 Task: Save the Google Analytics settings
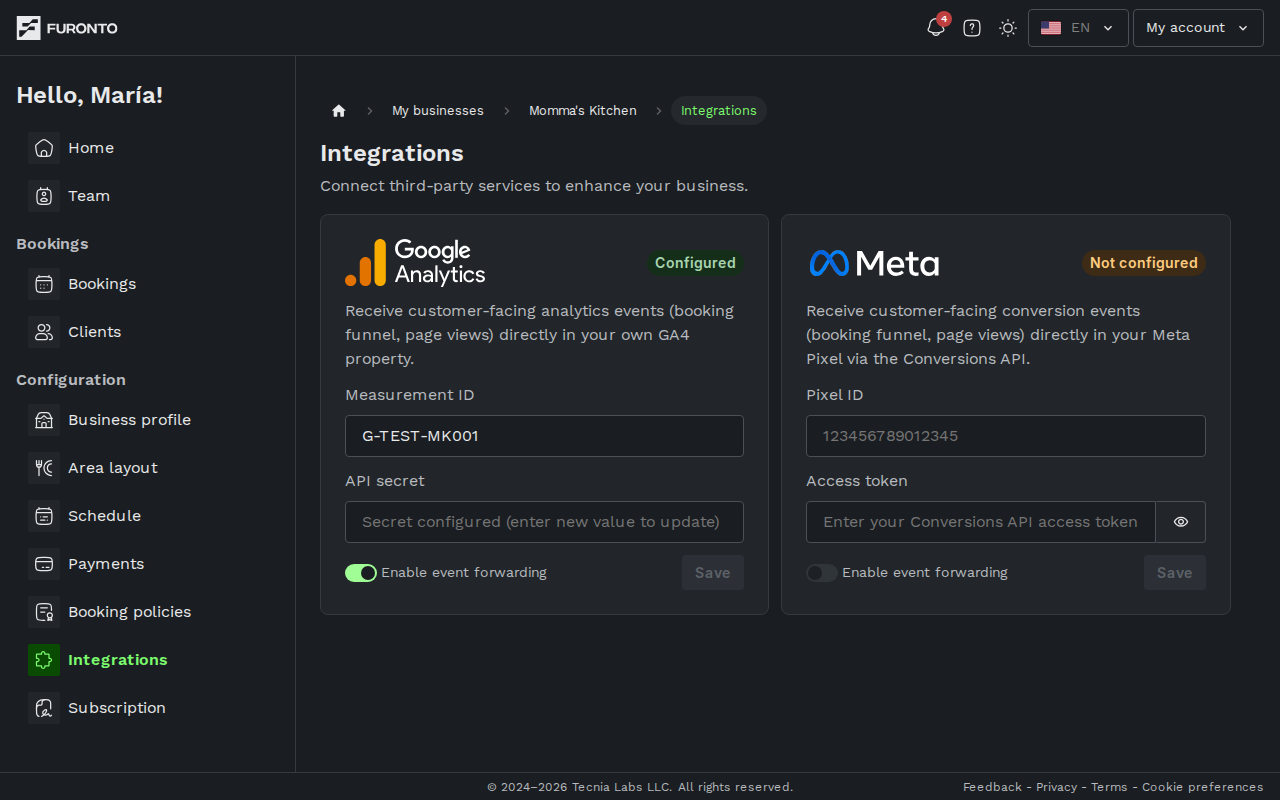[x=713, y=573]
